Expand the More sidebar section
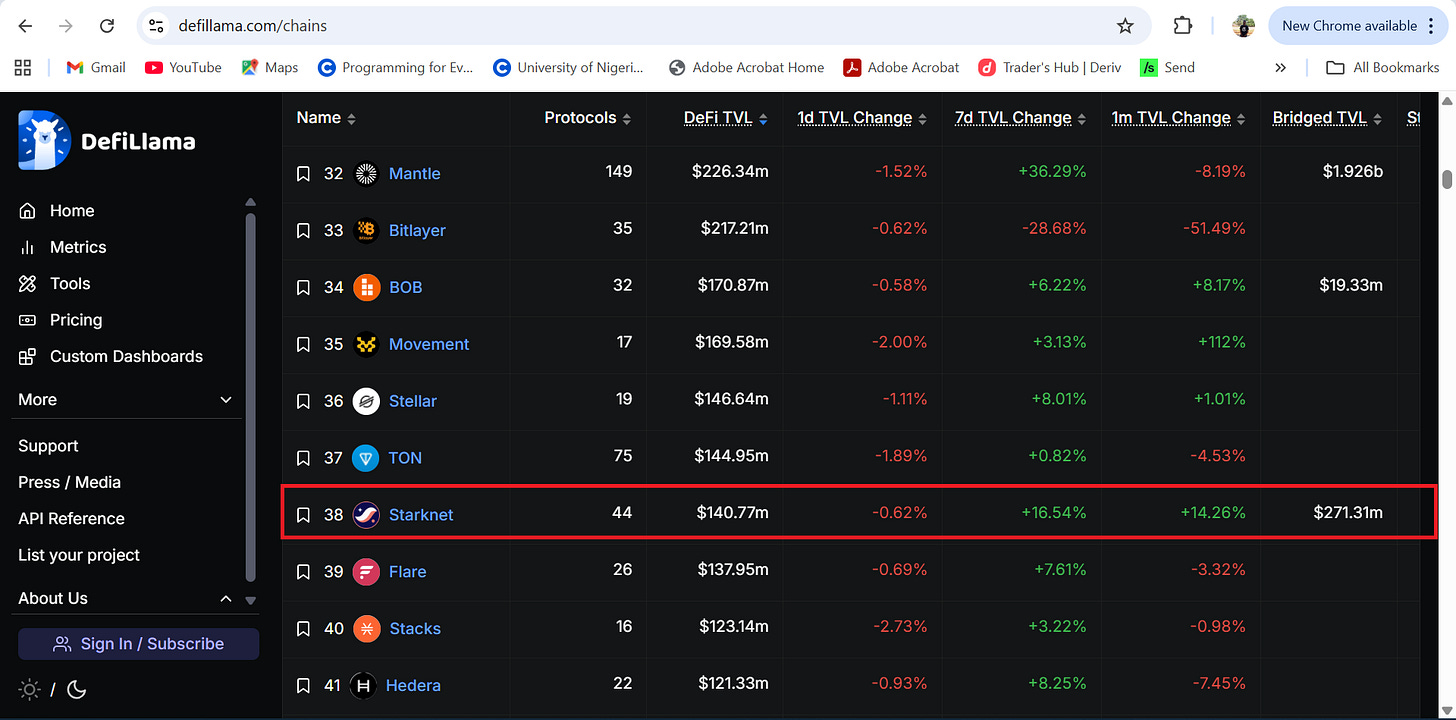Screen dimensions: 1456x720 coord(126,400)
